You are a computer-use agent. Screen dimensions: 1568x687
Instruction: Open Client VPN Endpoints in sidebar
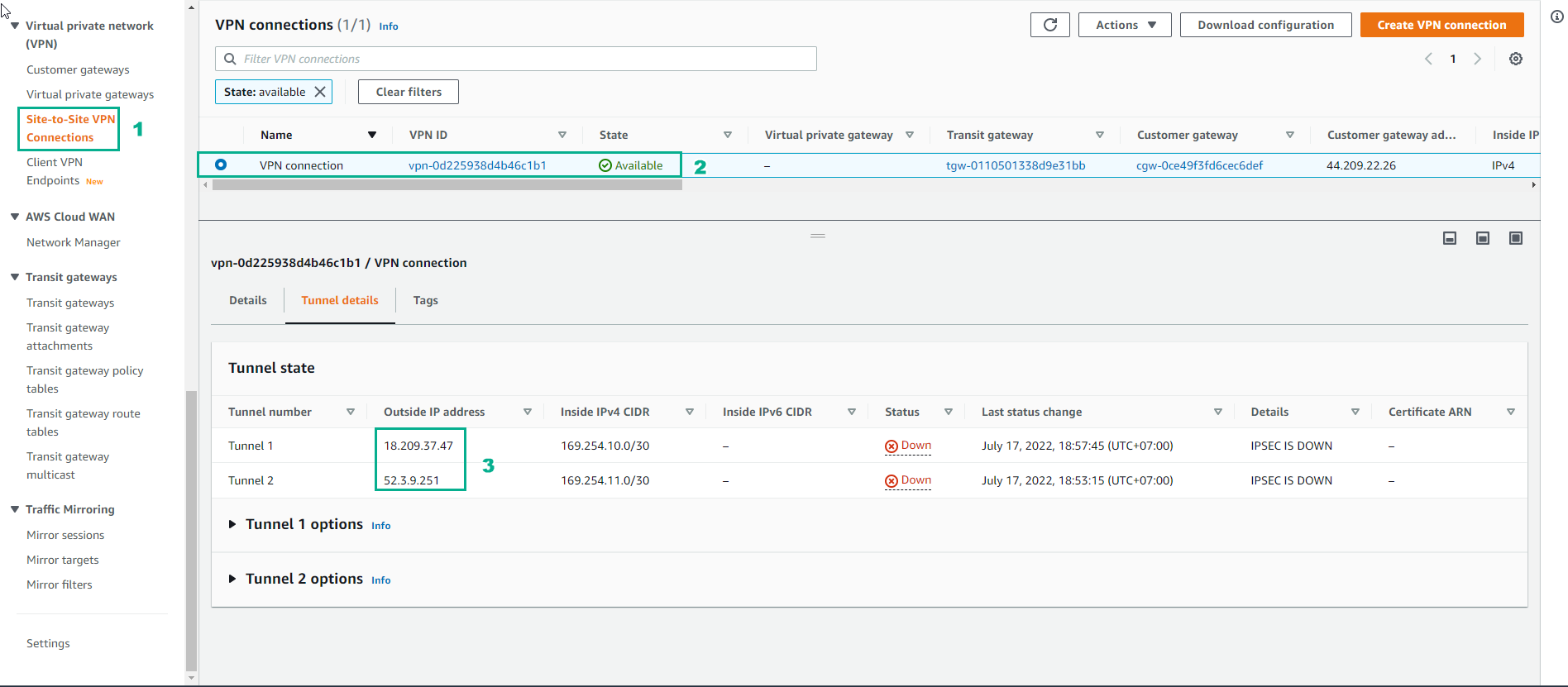pyautogui.click(x=55, y=171)
